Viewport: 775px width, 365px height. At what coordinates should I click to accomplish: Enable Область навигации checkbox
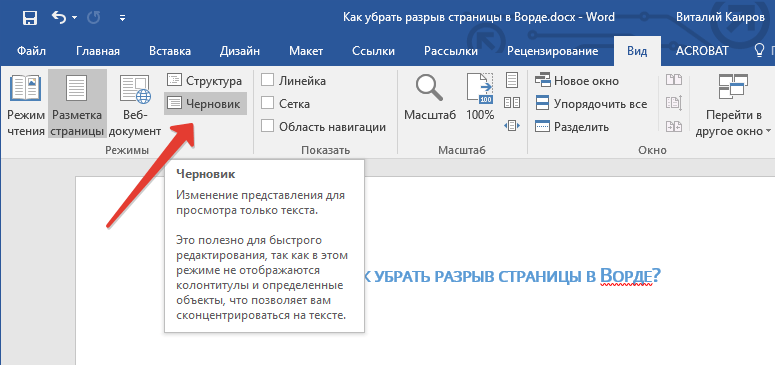(x=267, y=126)
